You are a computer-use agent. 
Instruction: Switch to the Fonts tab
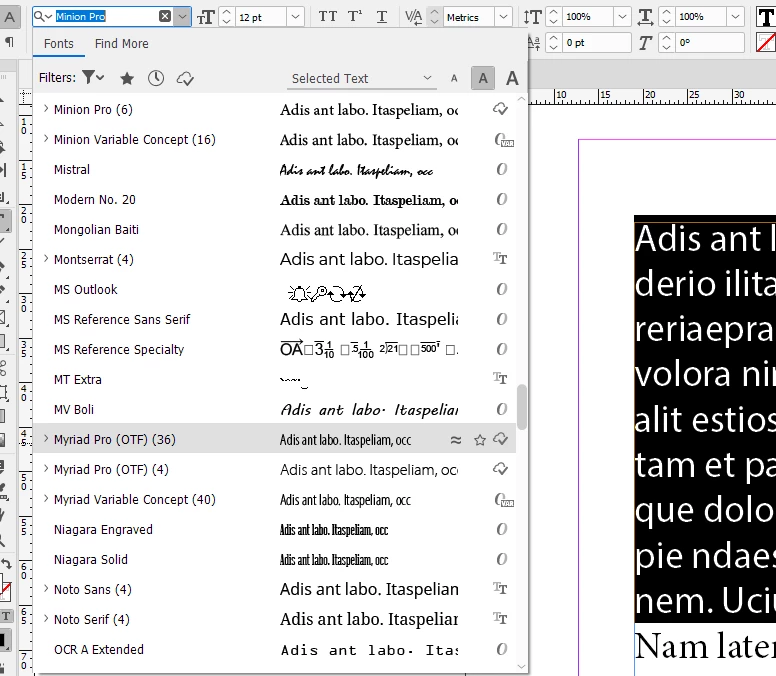pyautogui.click(x=58, y=44)
